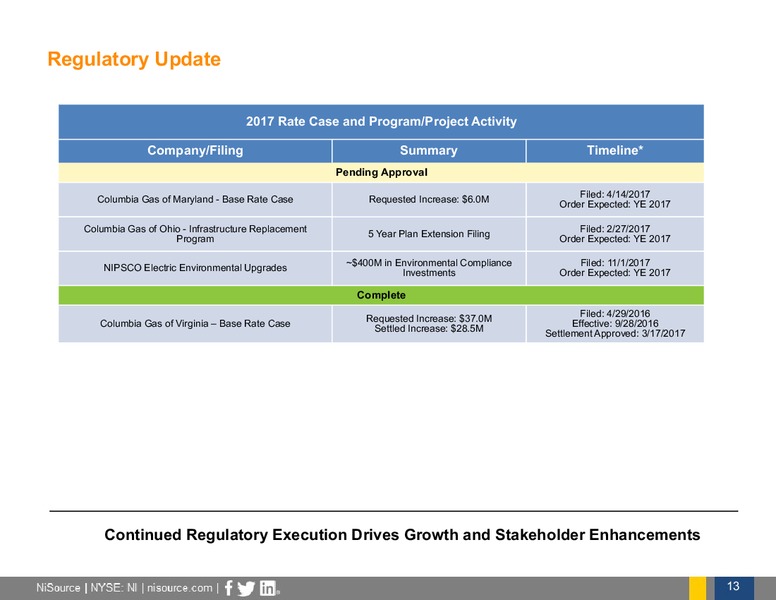776x600 pixels.
Task: Click the 'Pending Approval' section row
Action: [x=381, y=173]
